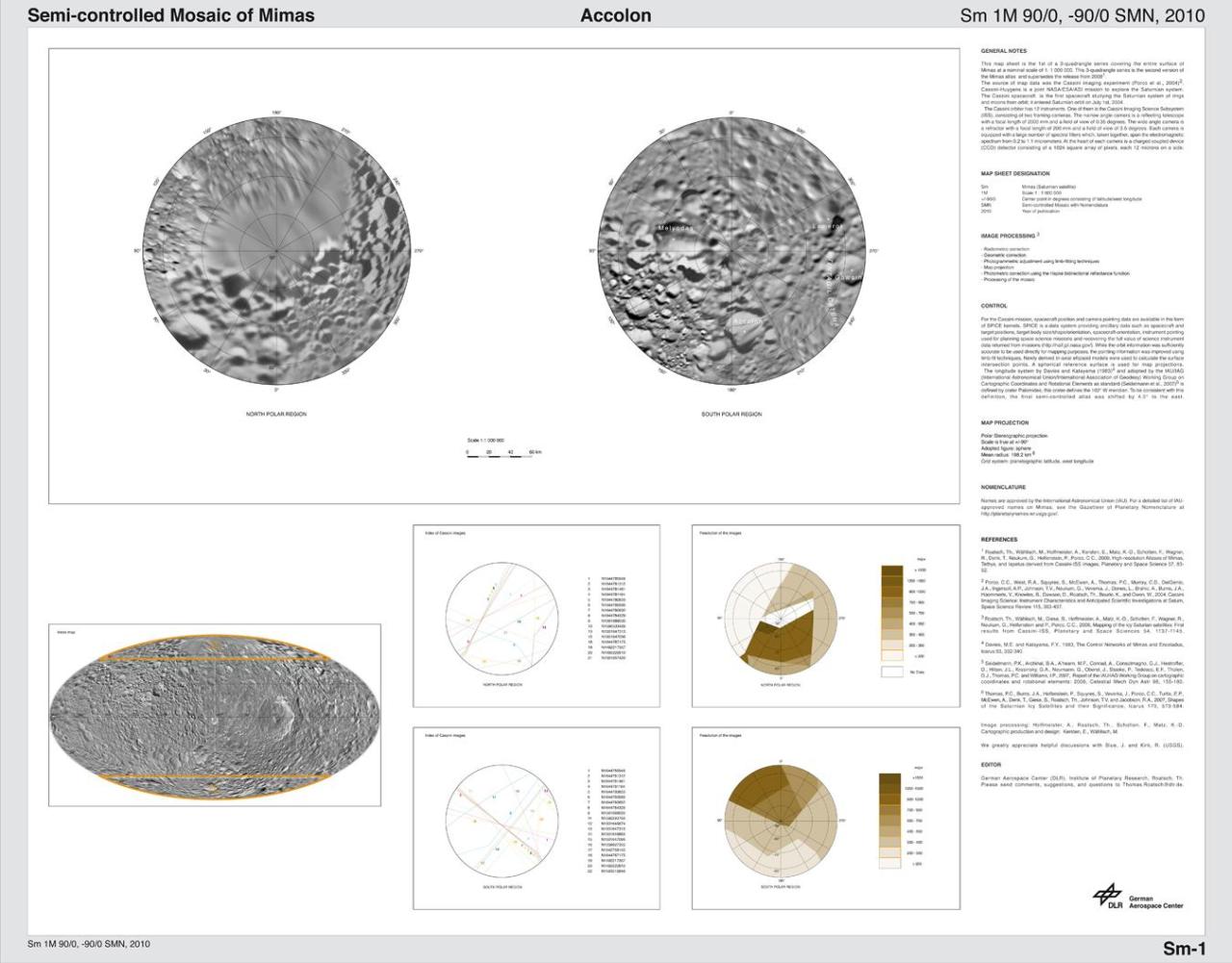
Task: Click image ID entry 1 in the north index list
Action: click(x=606, y=580)
